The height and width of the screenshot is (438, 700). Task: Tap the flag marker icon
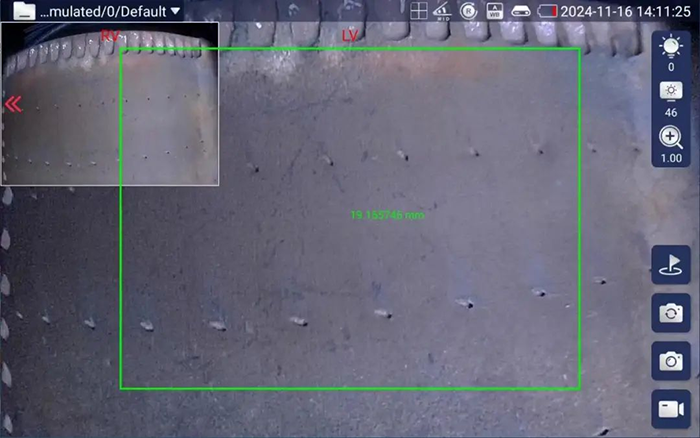coord(669,264)
